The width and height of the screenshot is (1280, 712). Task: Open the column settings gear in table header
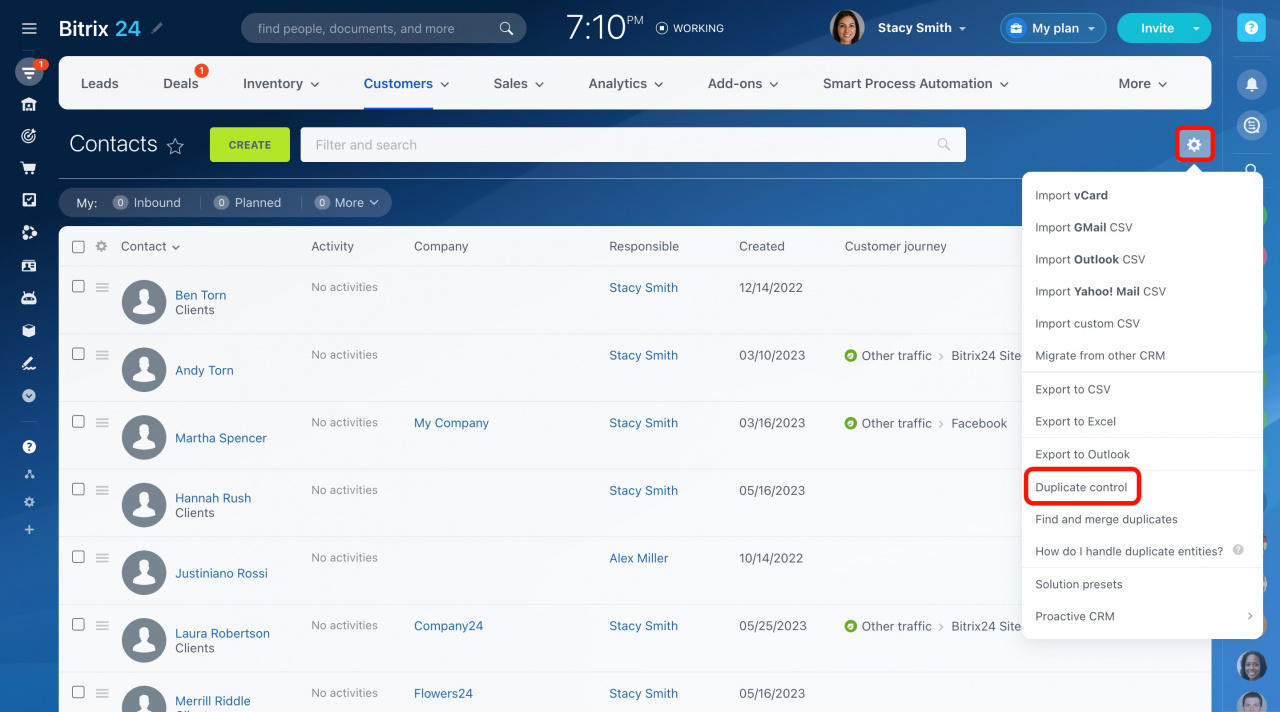point(101,246)
